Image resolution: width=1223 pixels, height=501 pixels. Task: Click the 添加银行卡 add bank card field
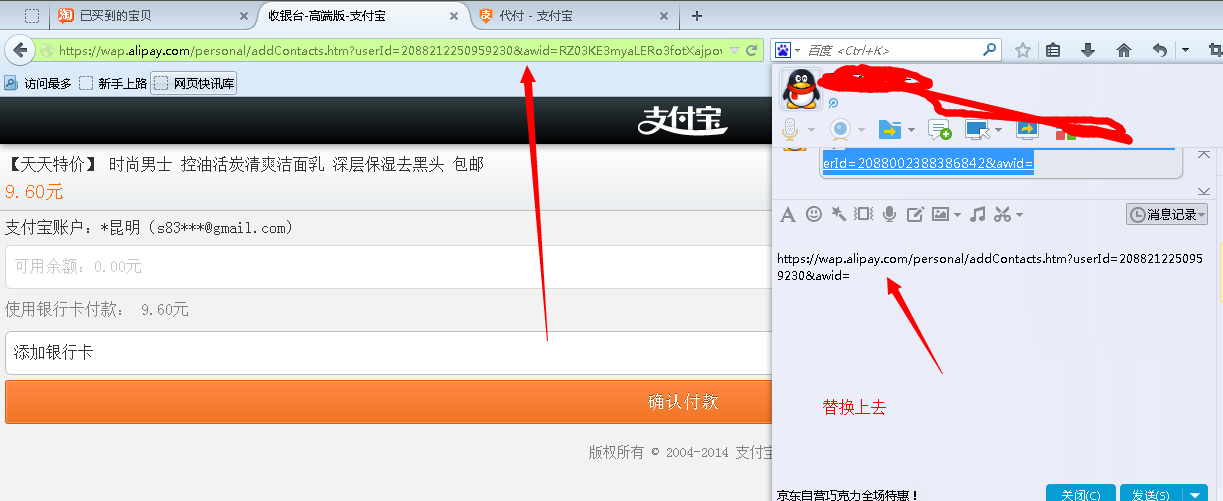point(390,353)
